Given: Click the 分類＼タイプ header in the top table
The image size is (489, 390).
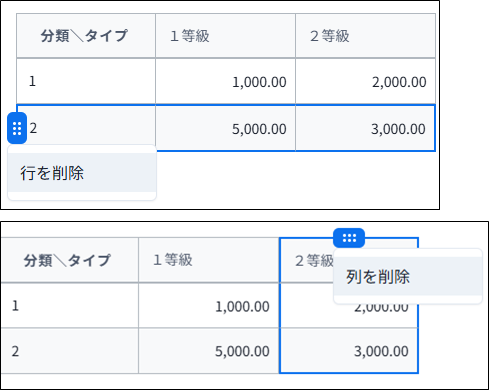Looking at the screenshot, I should (x=86, y=36).
